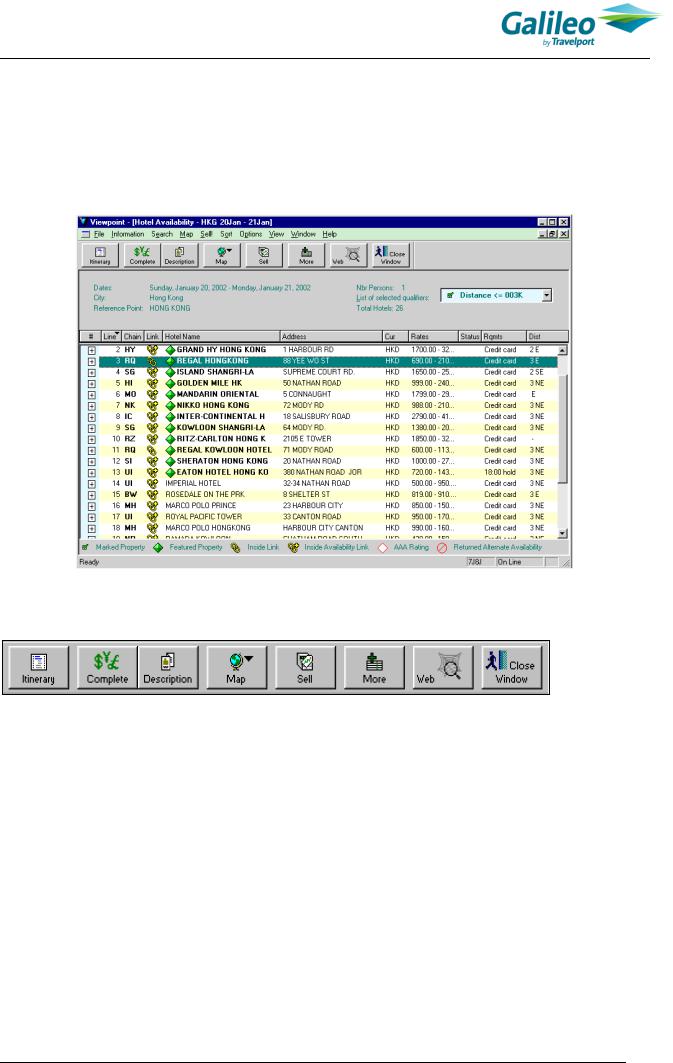This screenshot has width=673, height=1063.
Task: Expand row 13 EATON HOTEL HONG KO
Action: click(x=91, y=473)
